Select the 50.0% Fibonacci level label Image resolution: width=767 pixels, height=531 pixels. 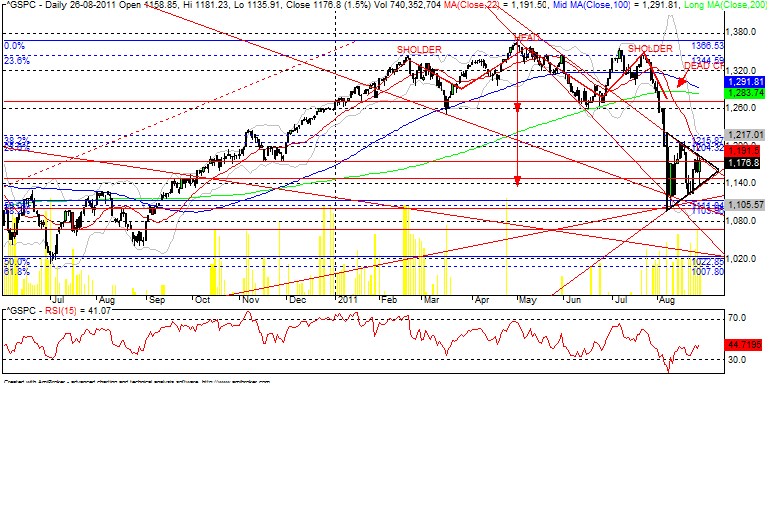point(17,262)
